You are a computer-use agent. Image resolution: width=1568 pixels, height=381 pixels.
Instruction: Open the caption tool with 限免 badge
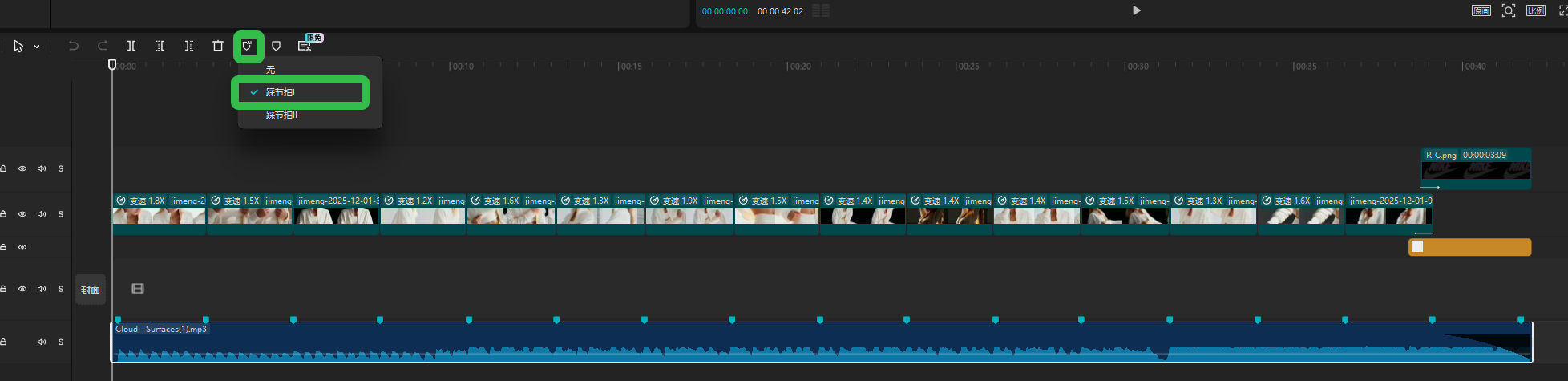pyautogui.click(x=305, y=46)
